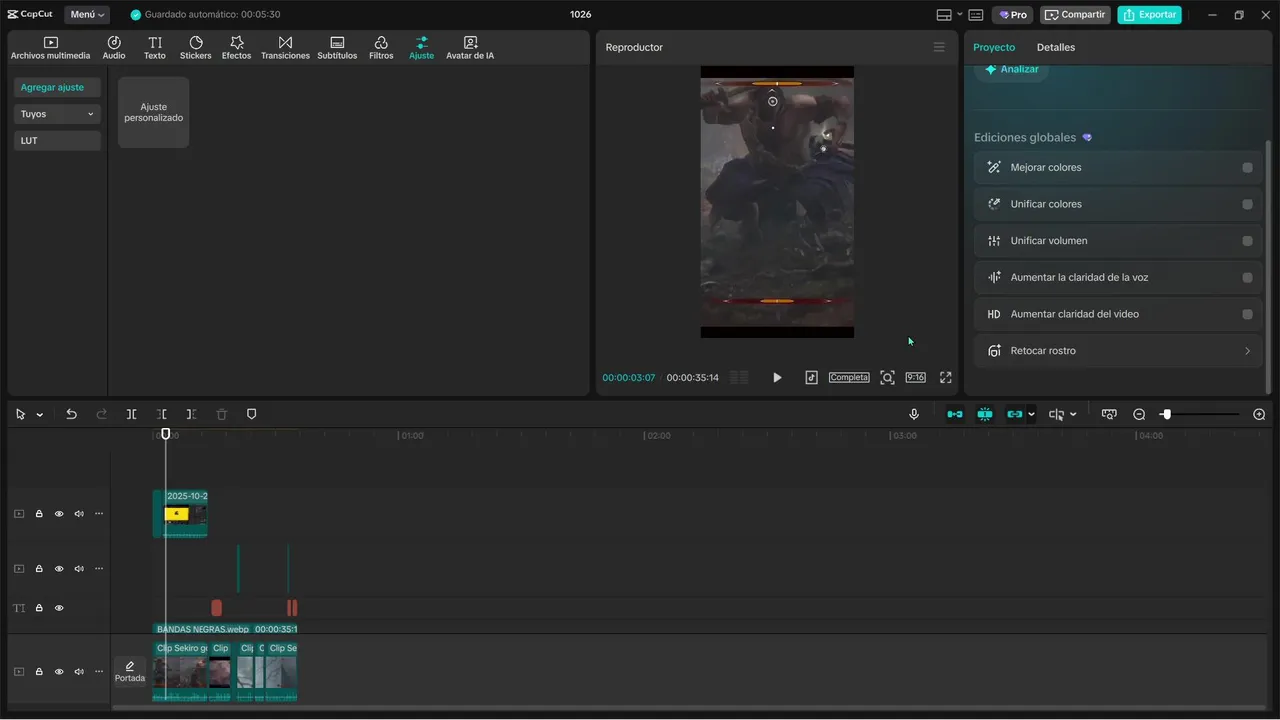Screen dimensions: 1280x720
Task: Switch to the Transiciones tab
Action: coord(285,48)
